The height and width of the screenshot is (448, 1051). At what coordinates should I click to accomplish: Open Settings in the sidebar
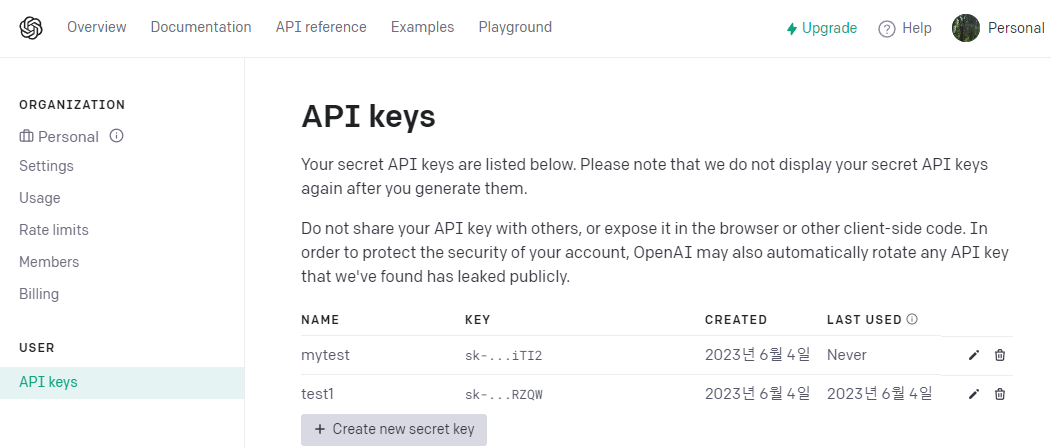46,166
